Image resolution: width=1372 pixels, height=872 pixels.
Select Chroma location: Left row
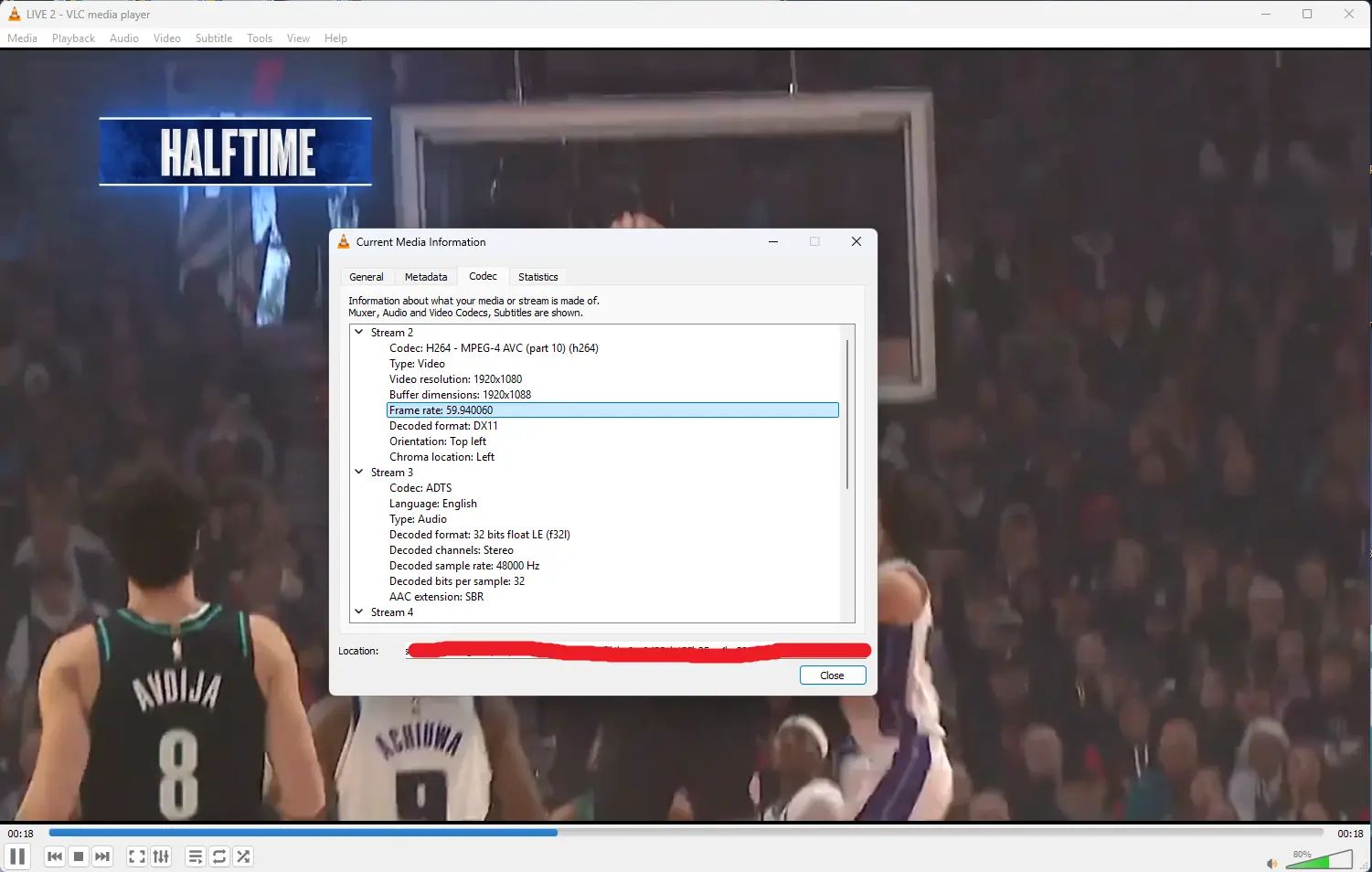pyautogui.click(x=612, y=457)
